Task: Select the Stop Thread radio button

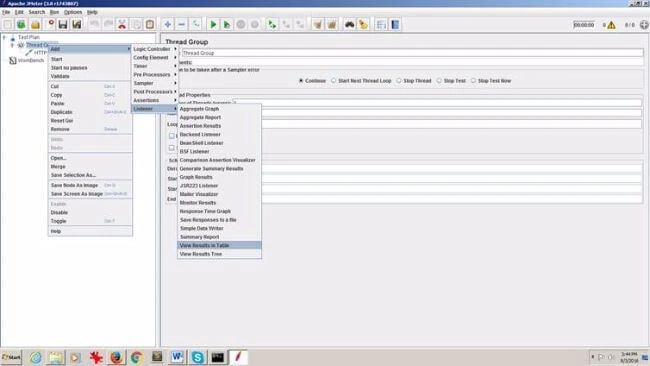Action: pyautogui.click(x=399, y=81)
